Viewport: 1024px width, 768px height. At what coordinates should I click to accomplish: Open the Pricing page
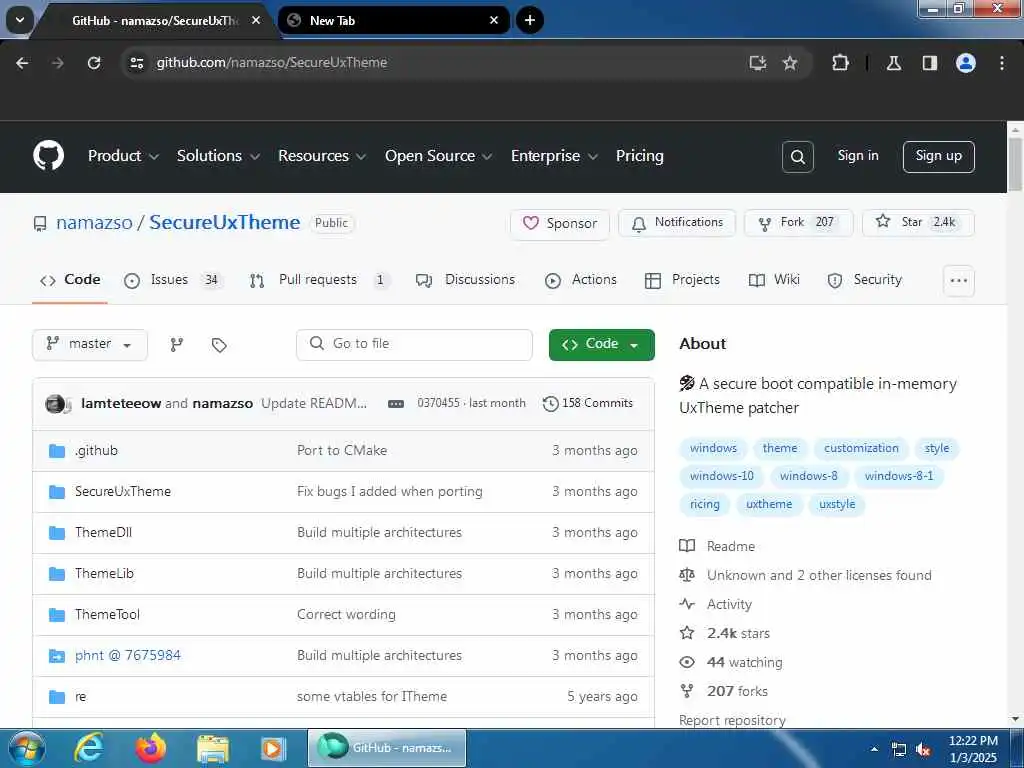pyautogui.click(x=639, y=156)
